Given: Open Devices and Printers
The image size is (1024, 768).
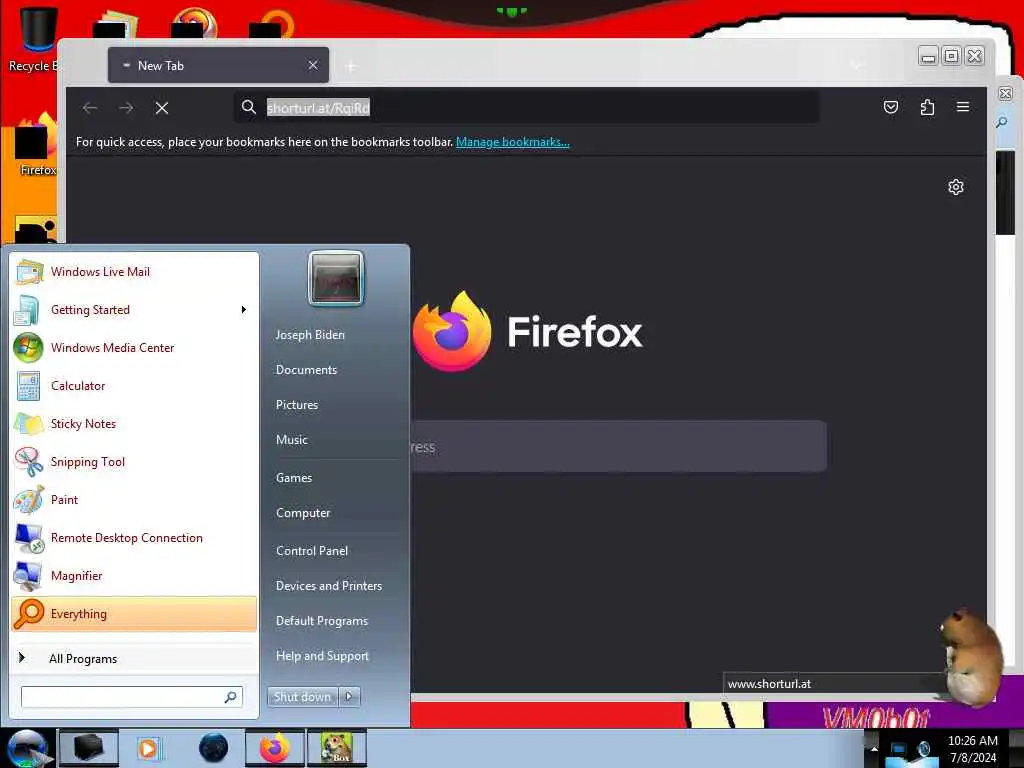Looking at the screenshot, I should [328, 586].
